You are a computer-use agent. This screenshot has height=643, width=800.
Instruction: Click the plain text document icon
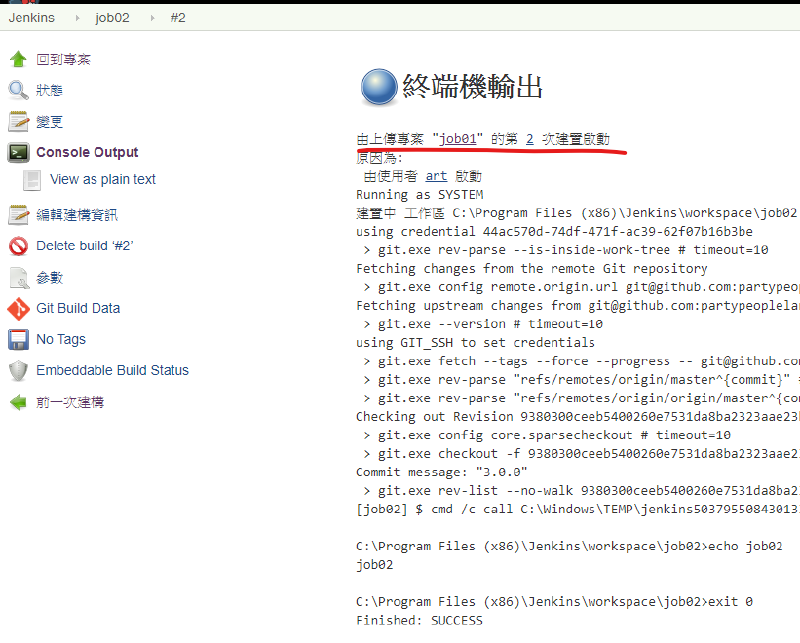click(x=33, y=180)
